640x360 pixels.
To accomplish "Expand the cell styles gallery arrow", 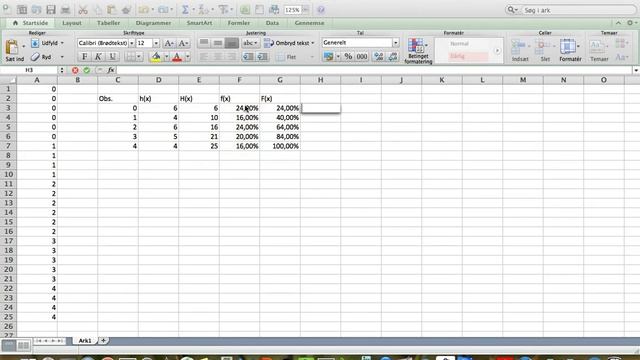I will tap(497, 51).
